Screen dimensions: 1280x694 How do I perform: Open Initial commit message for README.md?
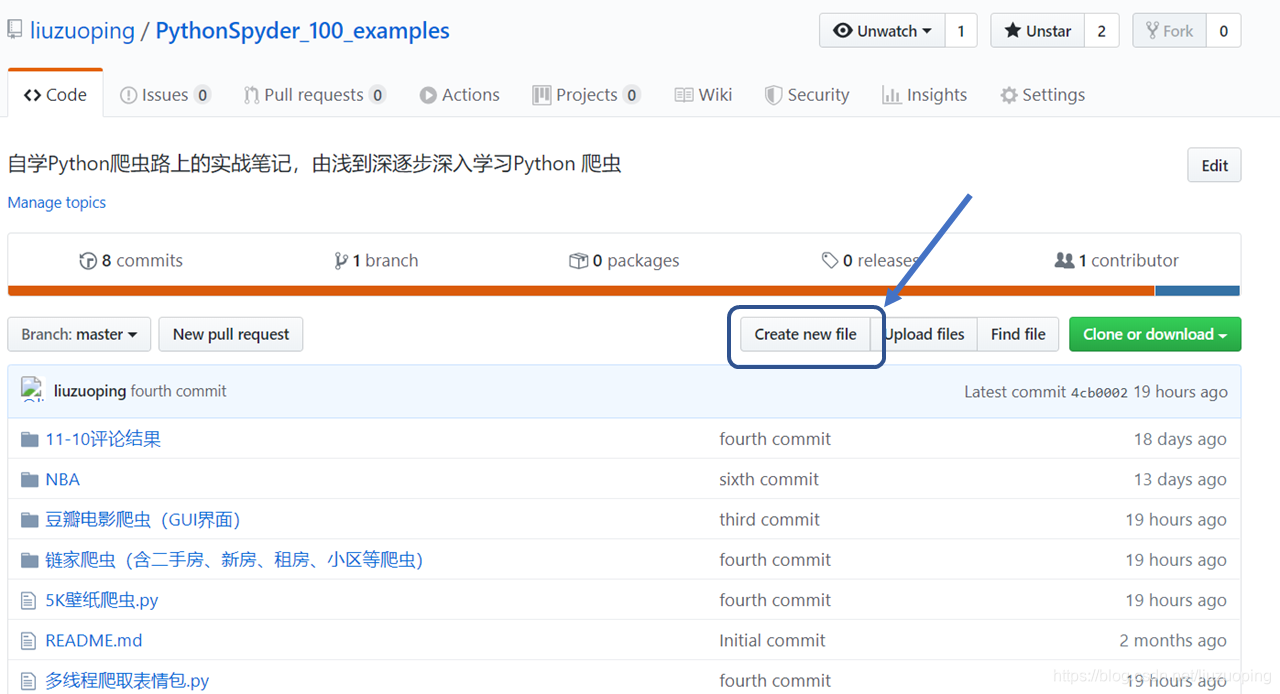pyautogui.click(x=772, y=641)
